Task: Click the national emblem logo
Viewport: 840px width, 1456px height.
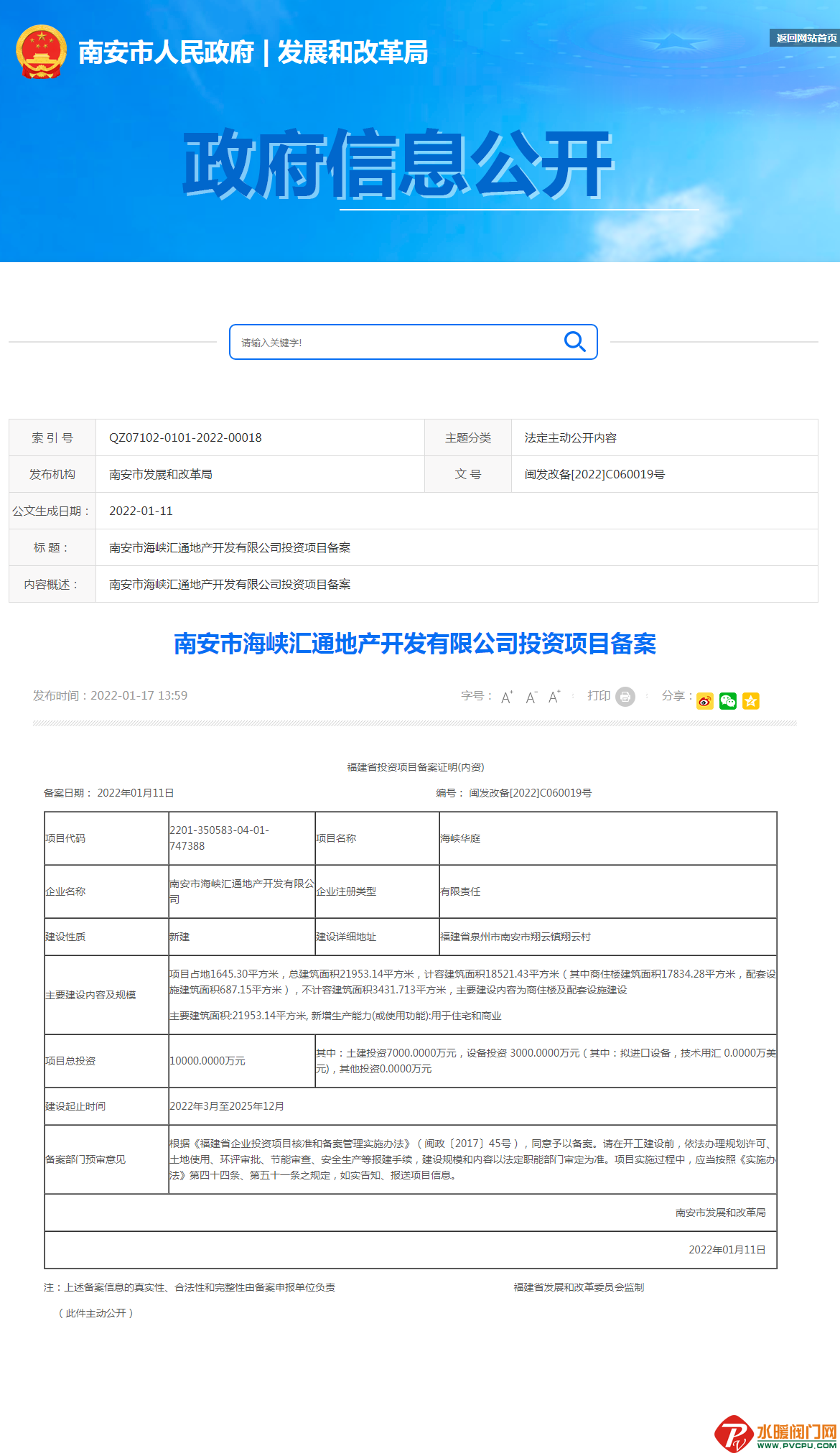Action: [x=41, y=52]
